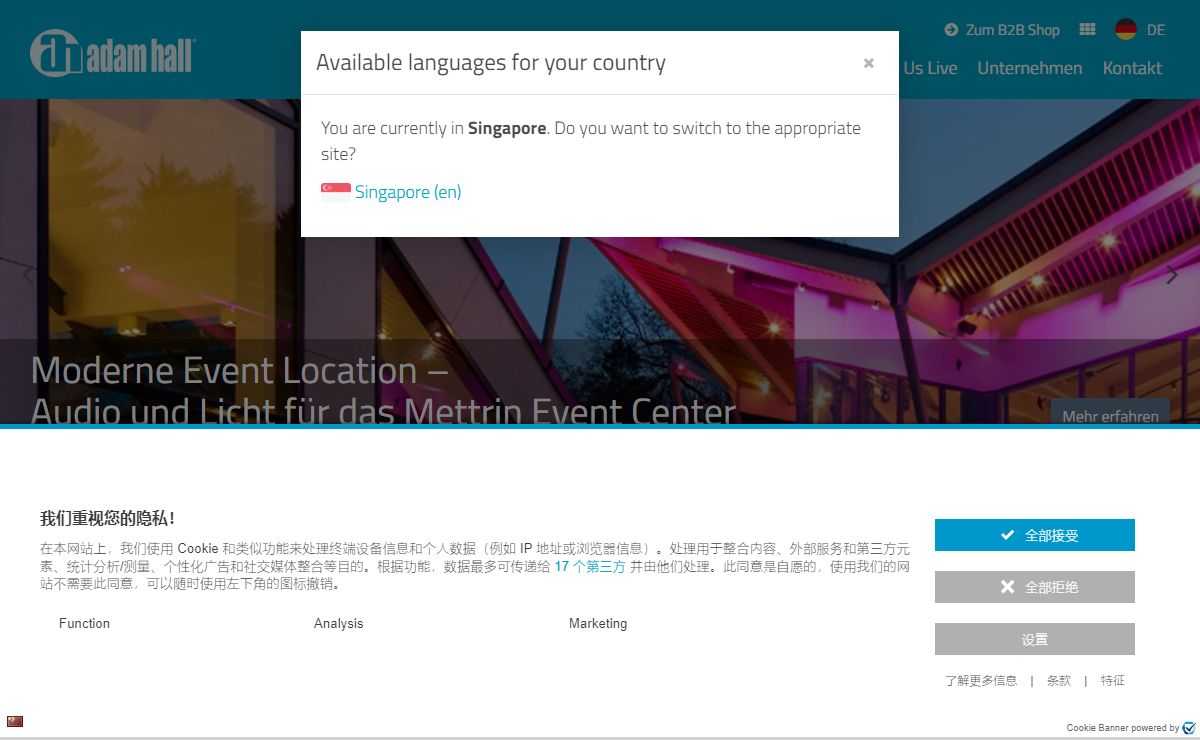The height and width of the screenshot is (740, 1200).
Task: Reject all cookies with 全部拒绝 button
Action: pyautogui.click(x=1034, y=587)
